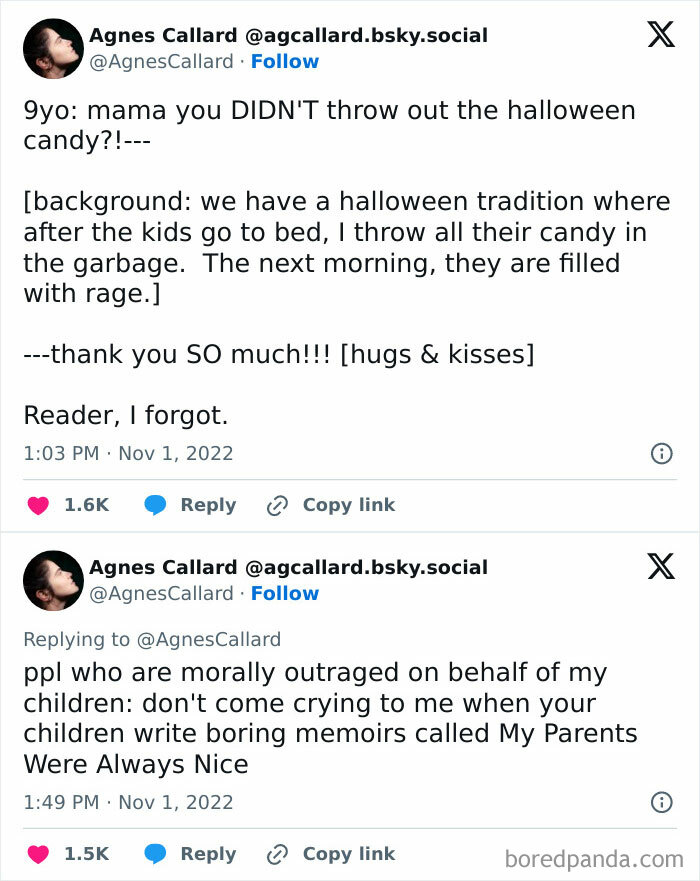
Task: Follow Agnes Callard from the reply tweet
Action: tap(286, 592)
